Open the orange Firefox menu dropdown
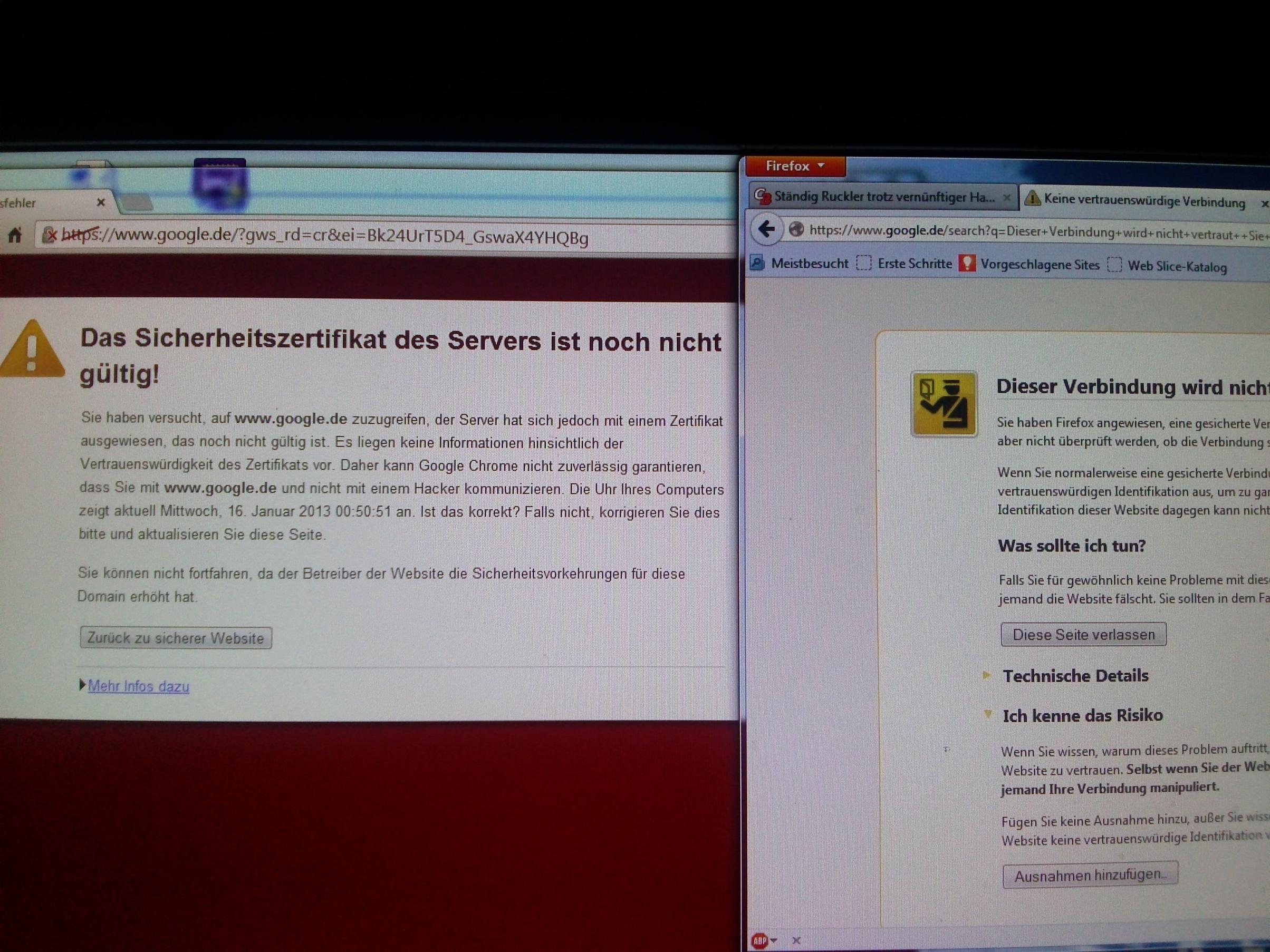Image resolution: width=1270 pixels, height=952 pixels. (795, 167)
